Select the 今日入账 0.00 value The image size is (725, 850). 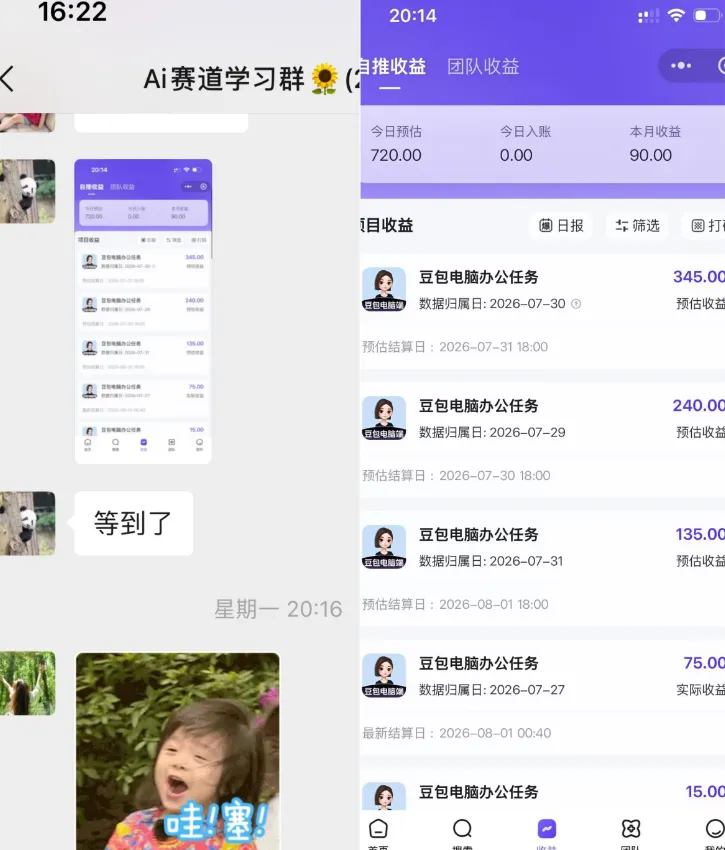(516, 156)
